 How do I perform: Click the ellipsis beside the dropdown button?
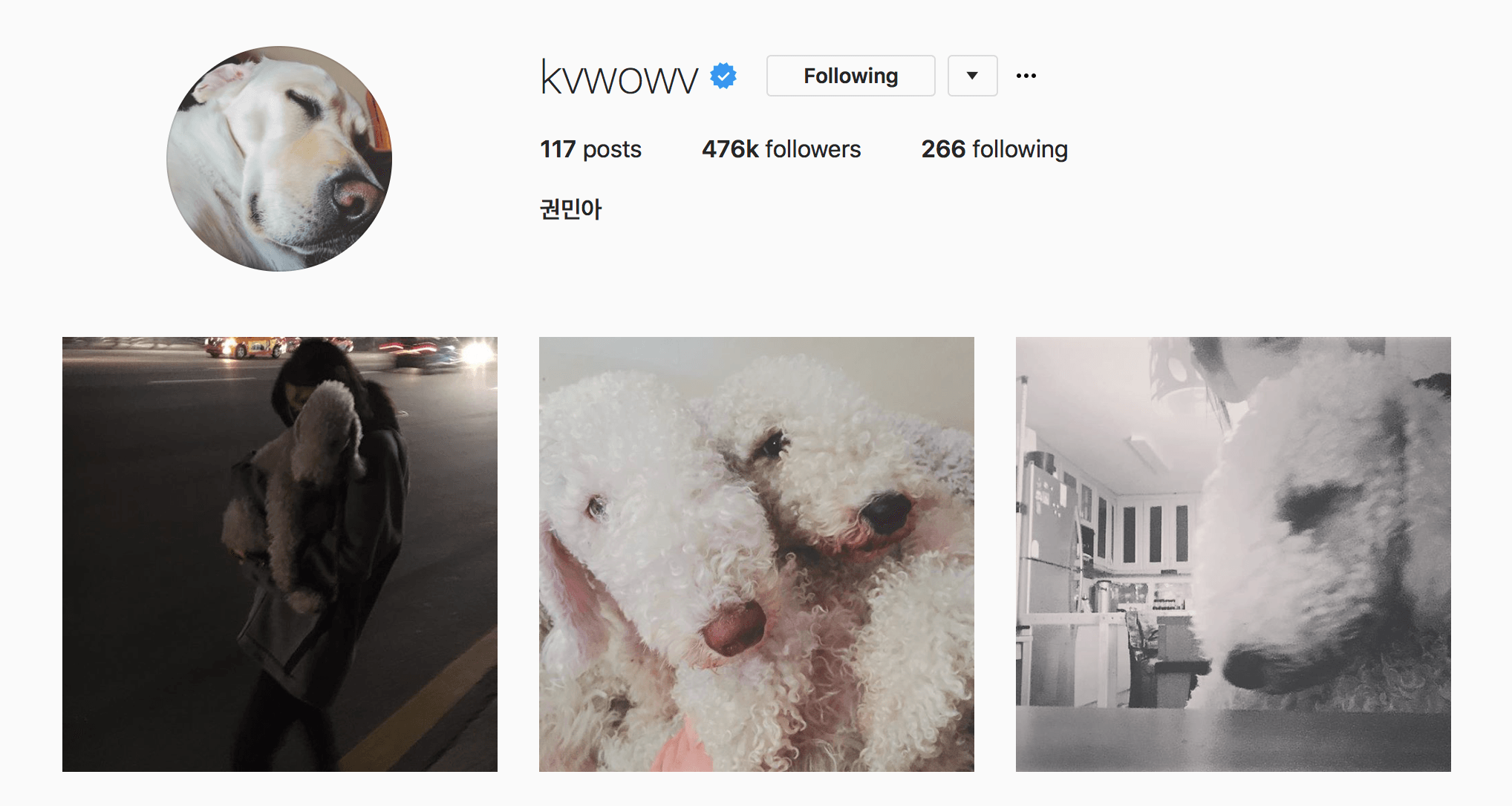point(1026,76)
